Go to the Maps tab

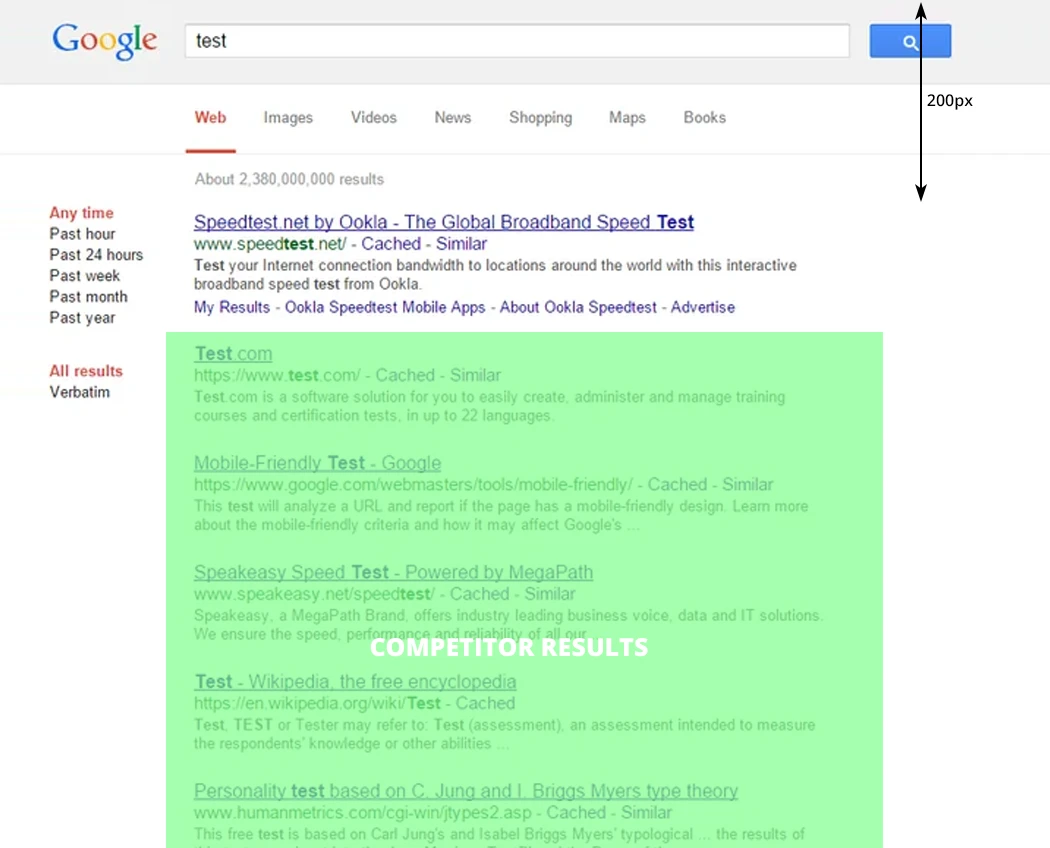627,118
